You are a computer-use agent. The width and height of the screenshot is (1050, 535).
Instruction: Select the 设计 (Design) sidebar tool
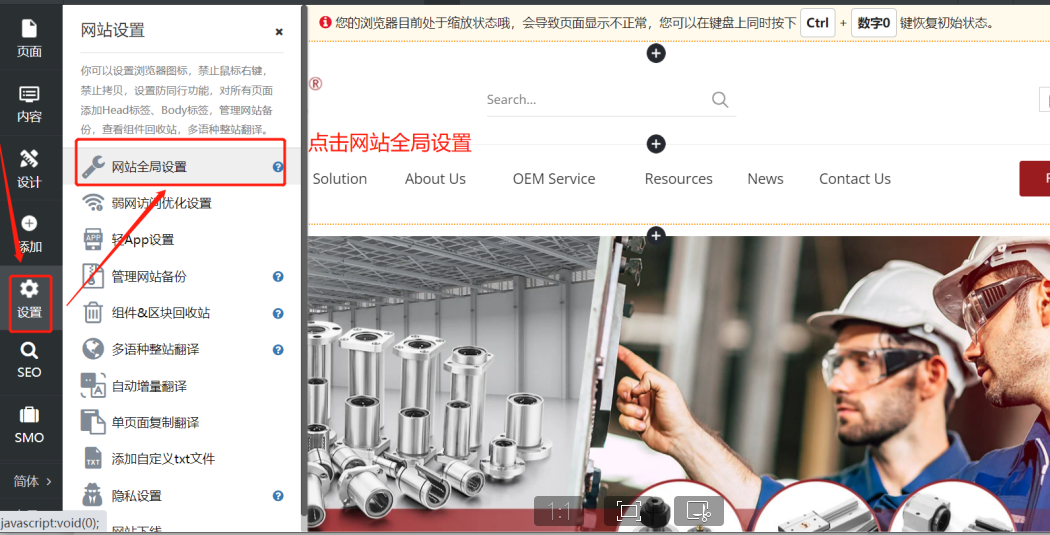point(29,169)
